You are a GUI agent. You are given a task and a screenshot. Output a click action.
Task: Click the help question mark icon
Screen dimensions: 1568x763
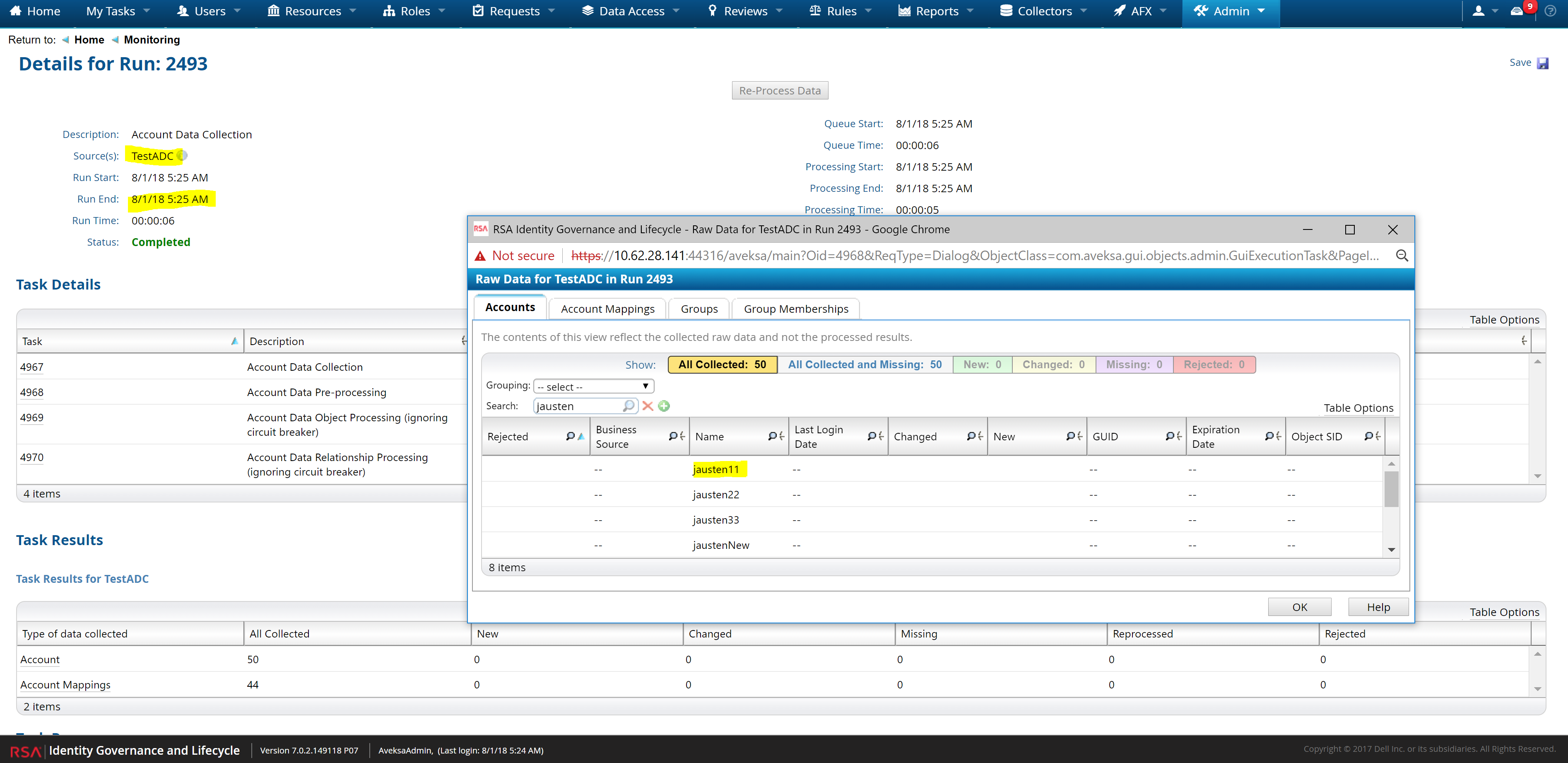pyautogui.click(x=1550, y=11)
